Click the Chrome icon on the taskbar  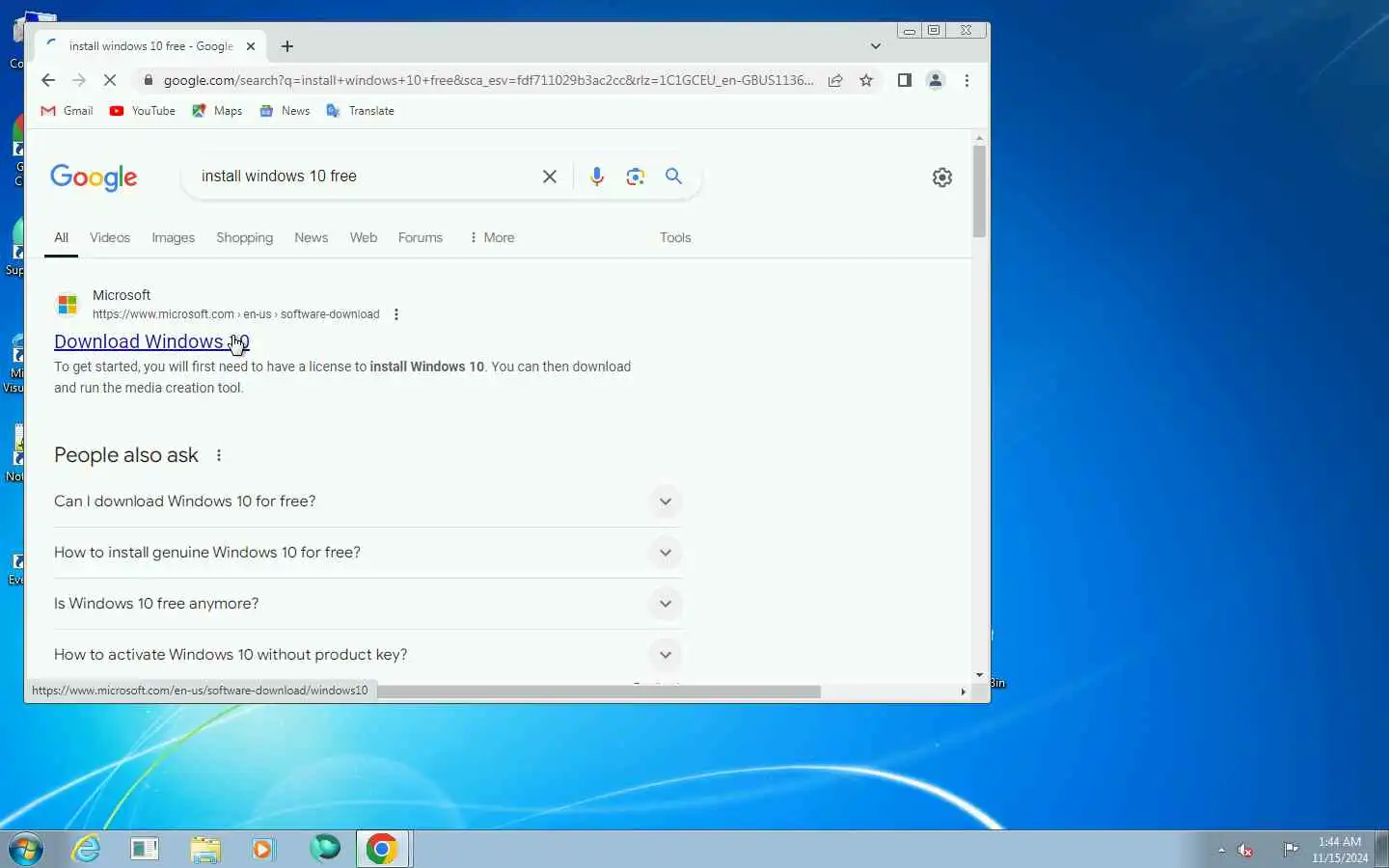(x=382, y=850)
